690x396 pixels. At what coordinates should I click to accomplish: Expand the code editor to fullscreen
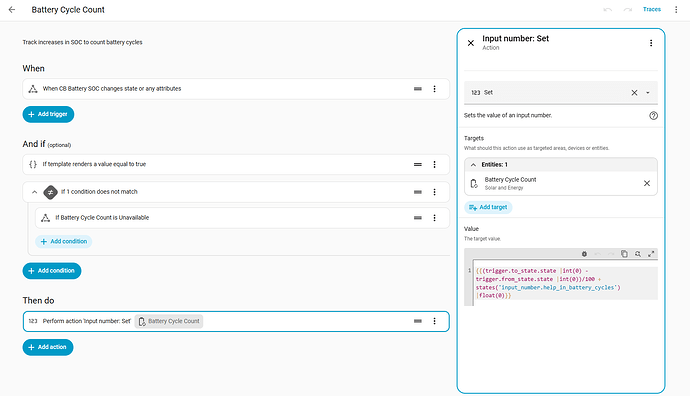point(651,254)
